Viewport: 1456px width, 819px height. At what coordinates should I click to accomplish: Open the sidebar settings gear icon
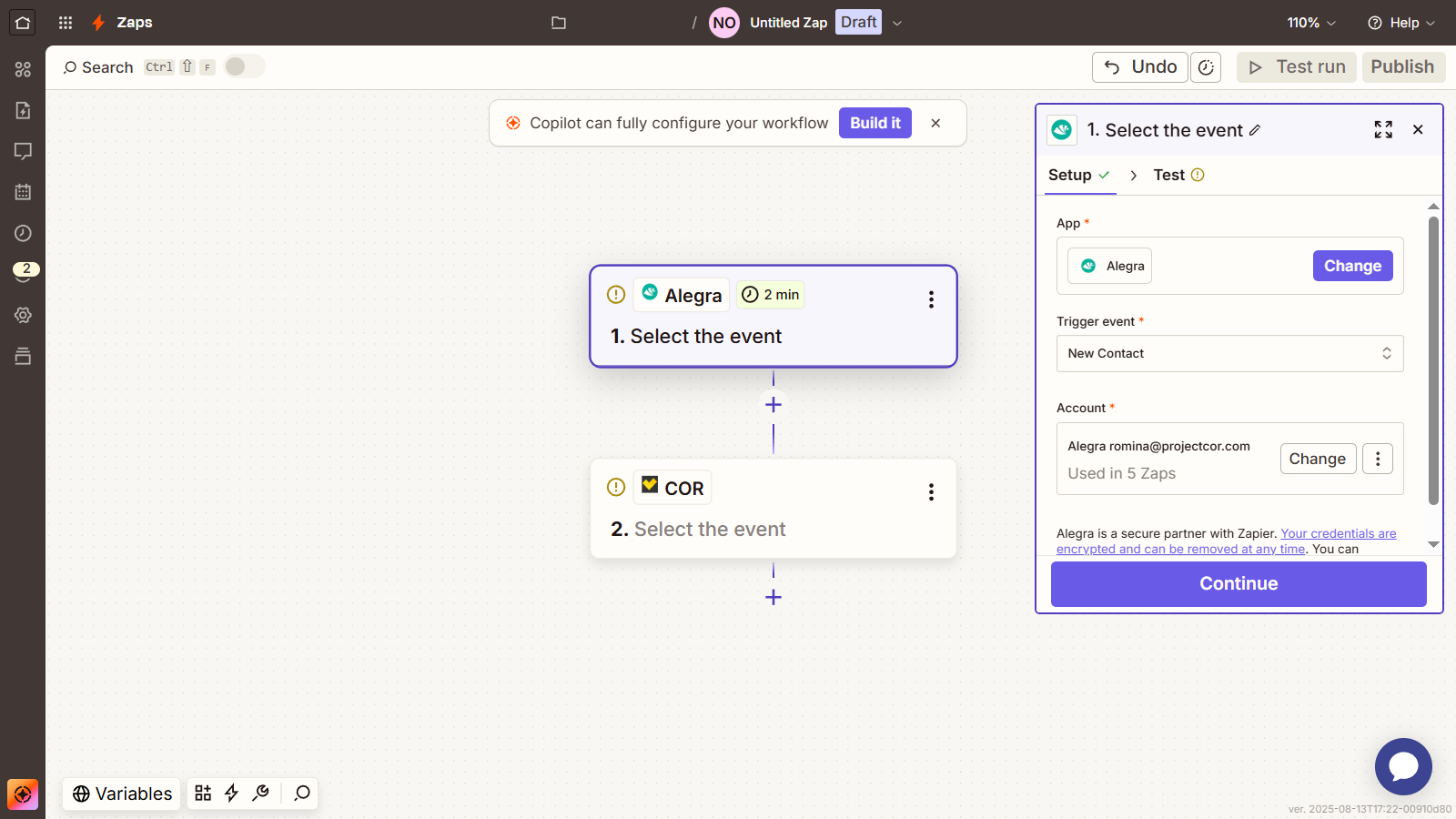23,315
